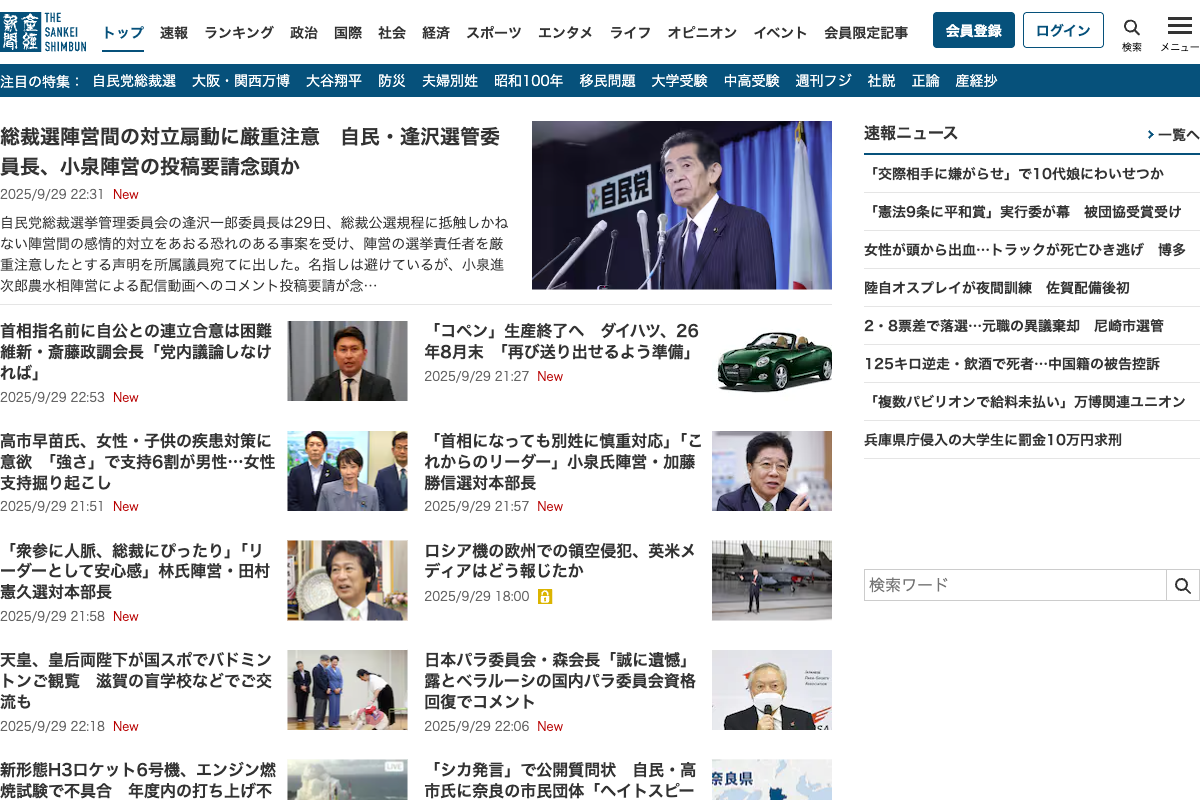Viewport: 1200px width, 800px height.
Task: Click the 会員登録 button
Action: [x=973, y=30]
